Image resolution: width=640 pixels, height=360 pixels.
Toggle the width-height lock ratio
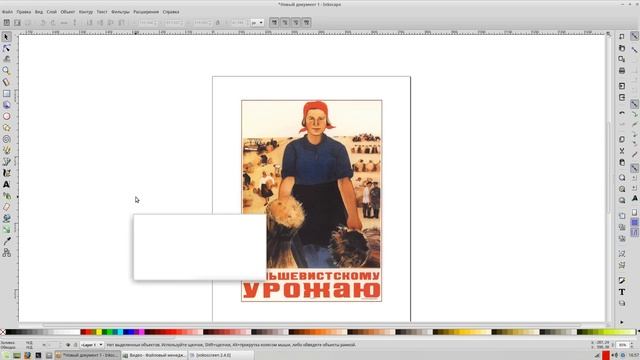click(218, 23)
